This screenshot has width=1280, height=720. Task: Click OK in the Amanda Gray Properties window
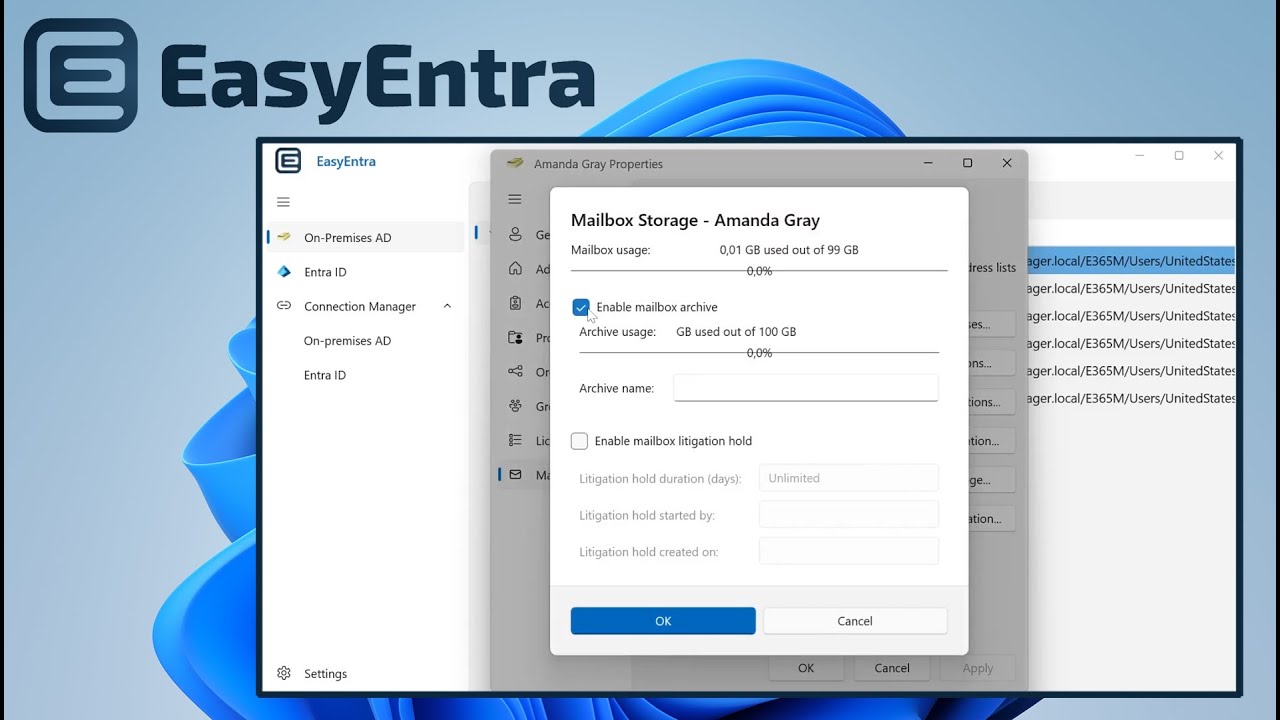point(806,668)
